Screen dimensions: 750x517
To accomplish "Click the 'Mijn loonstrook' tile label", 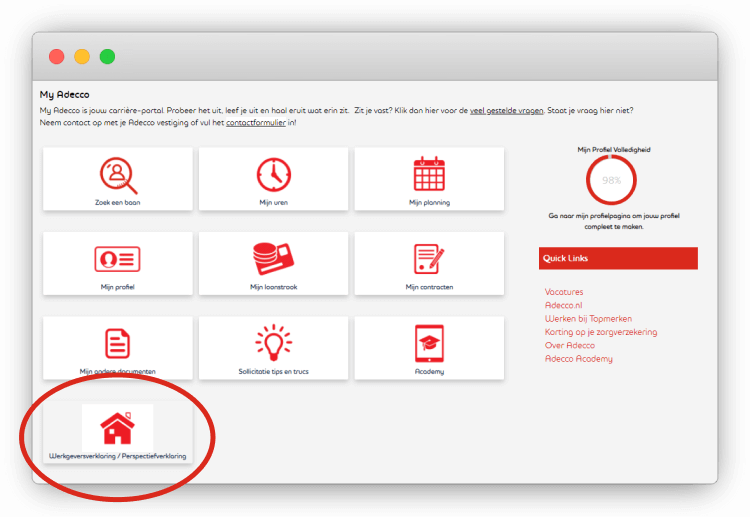I will pyautogui.click(x=274, y=287).
